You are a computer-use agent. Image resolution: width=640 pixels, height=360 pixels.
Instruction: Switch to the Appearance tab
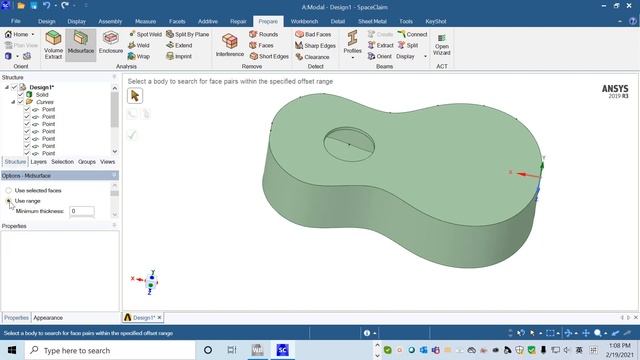pos(48,318)
